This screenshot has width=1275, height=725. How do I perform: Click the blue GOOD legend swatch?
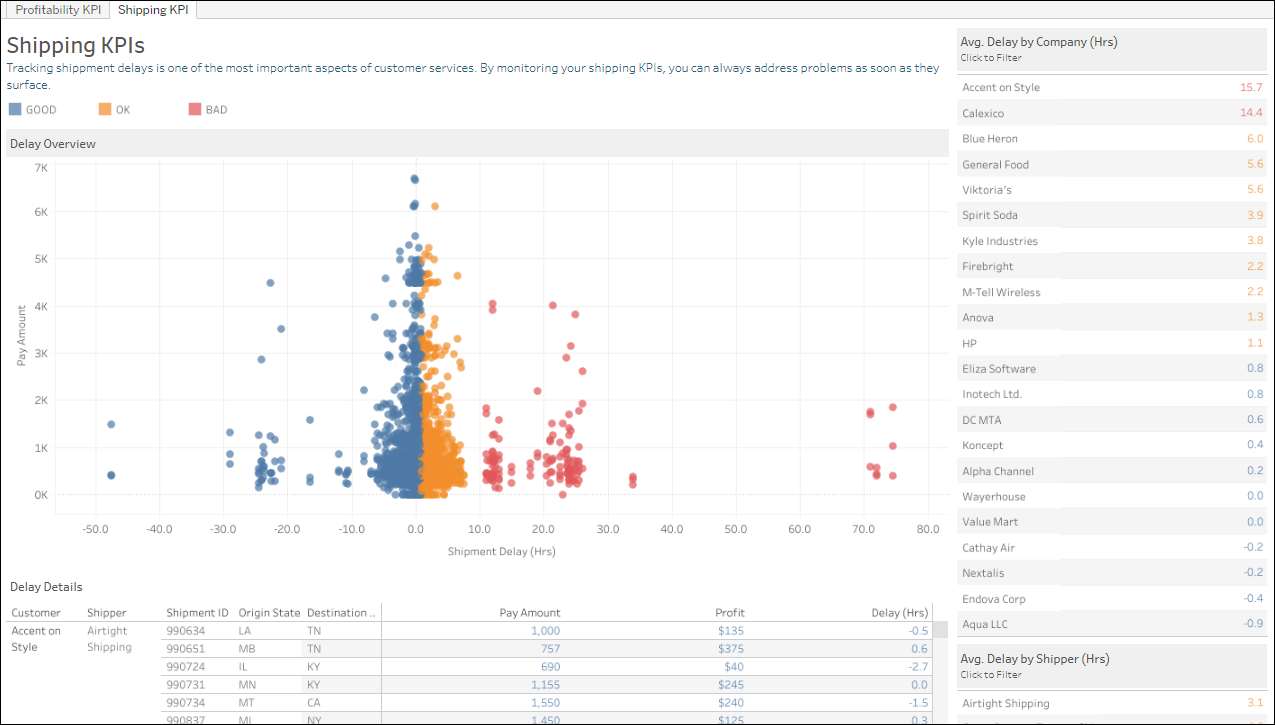tap(15, 110)
